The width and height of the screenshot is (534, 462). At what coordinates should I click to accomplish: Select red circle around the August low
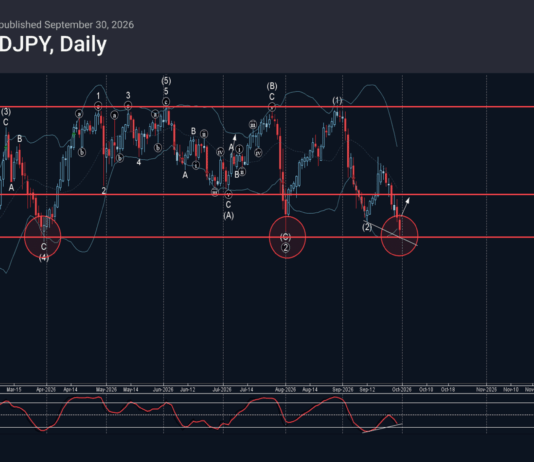[287, 237]
